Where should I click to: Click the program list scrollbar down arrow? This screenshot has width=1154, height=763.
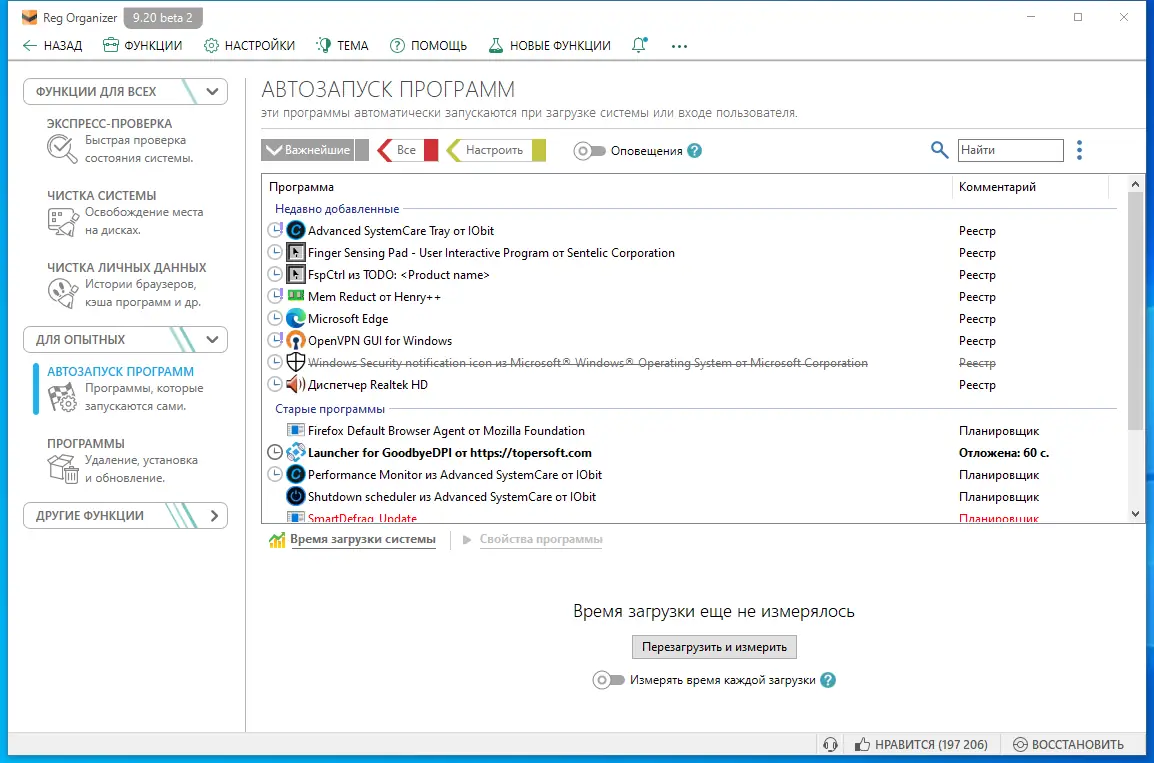click(1135, 514)
